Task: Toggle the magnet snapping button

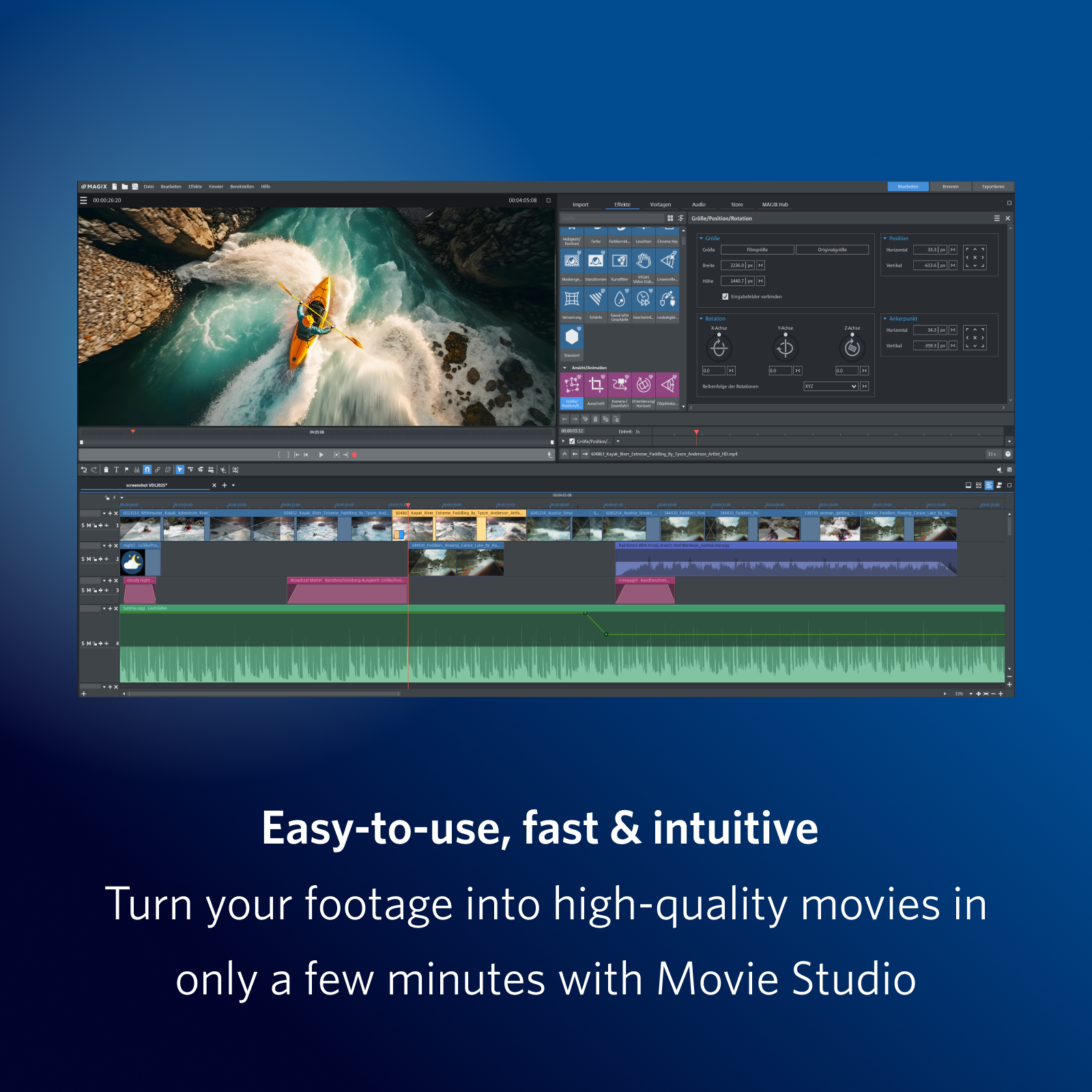Action: tap(147, 470)
